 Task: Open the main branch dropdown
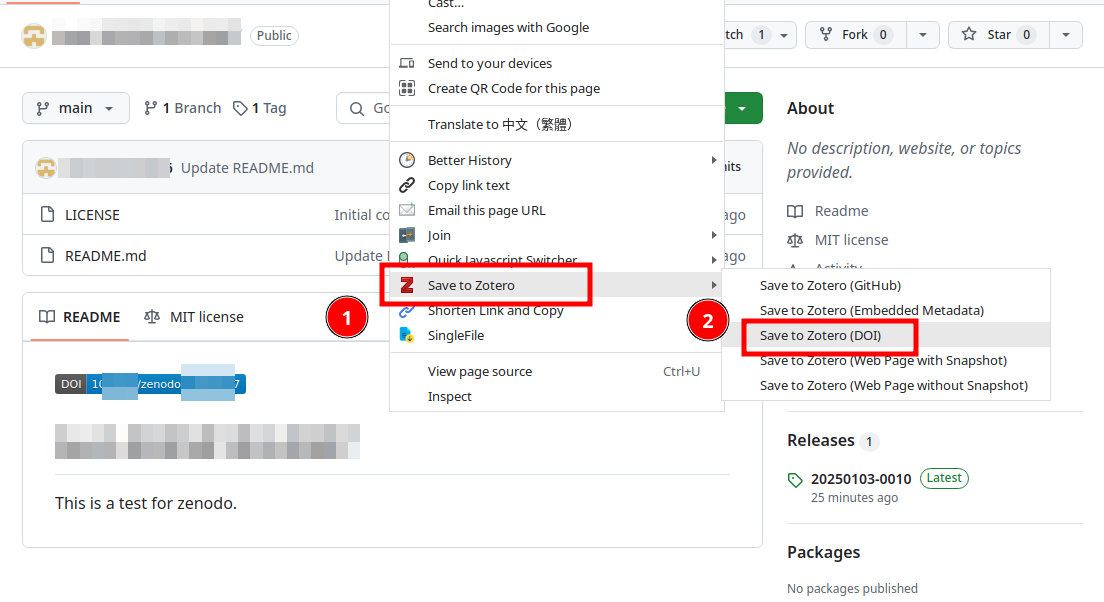[76, 108]
